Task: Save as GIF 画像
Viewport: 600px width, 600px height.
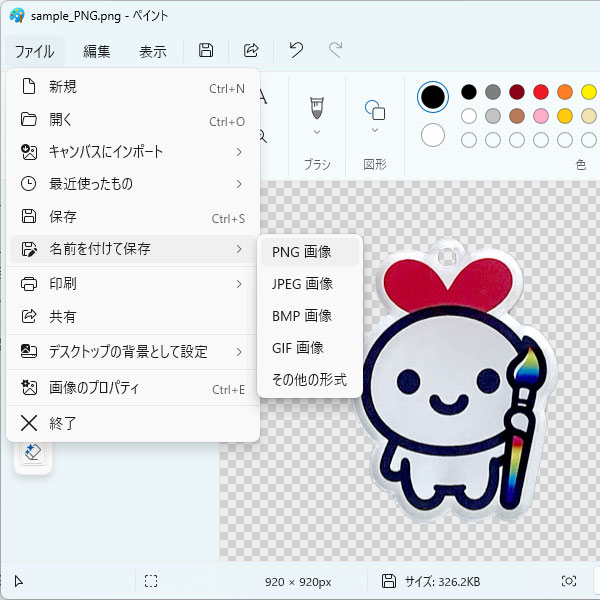Action: (310, 348)
